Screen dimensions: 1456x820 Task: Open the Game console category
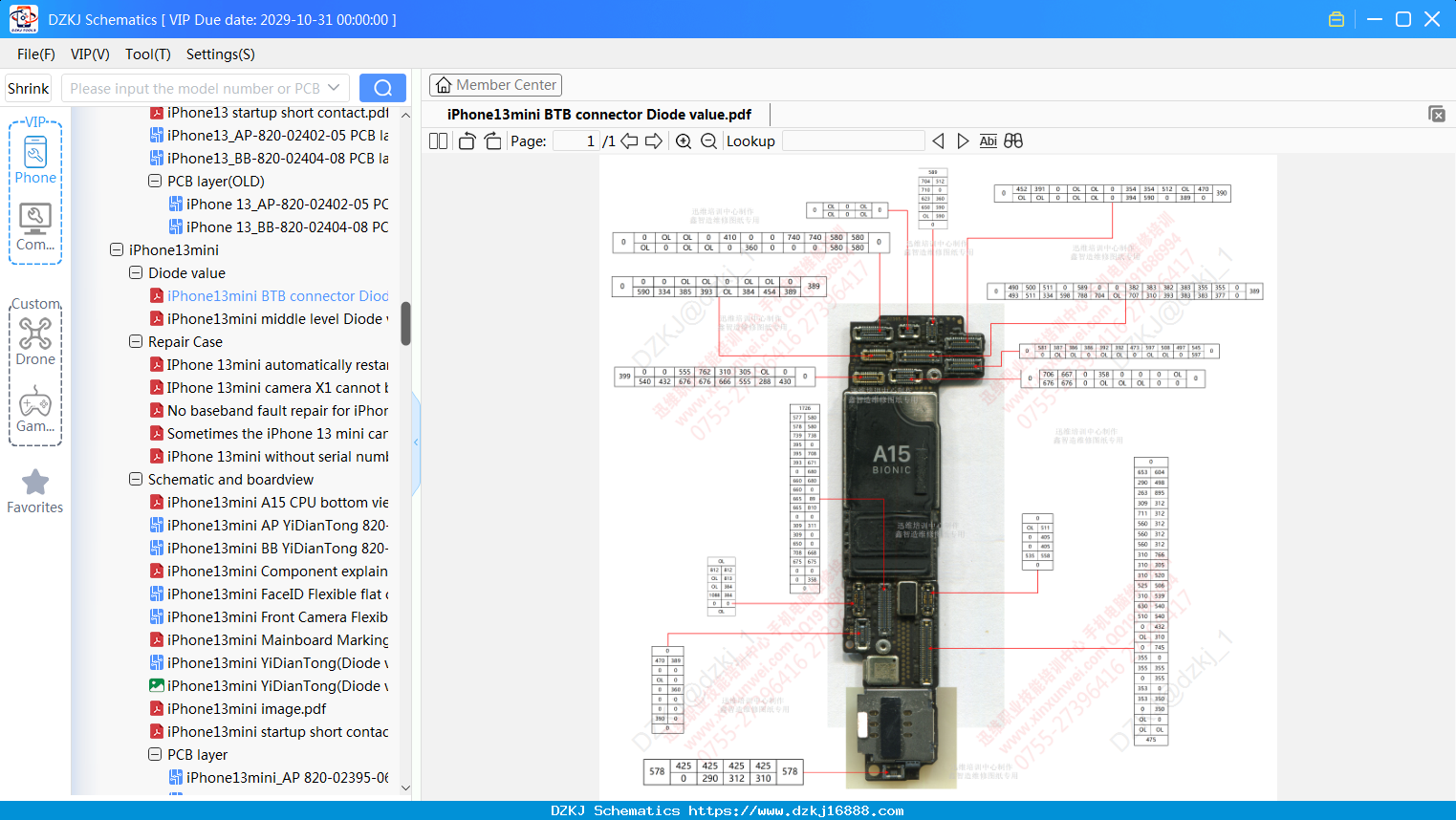[35, 402]
